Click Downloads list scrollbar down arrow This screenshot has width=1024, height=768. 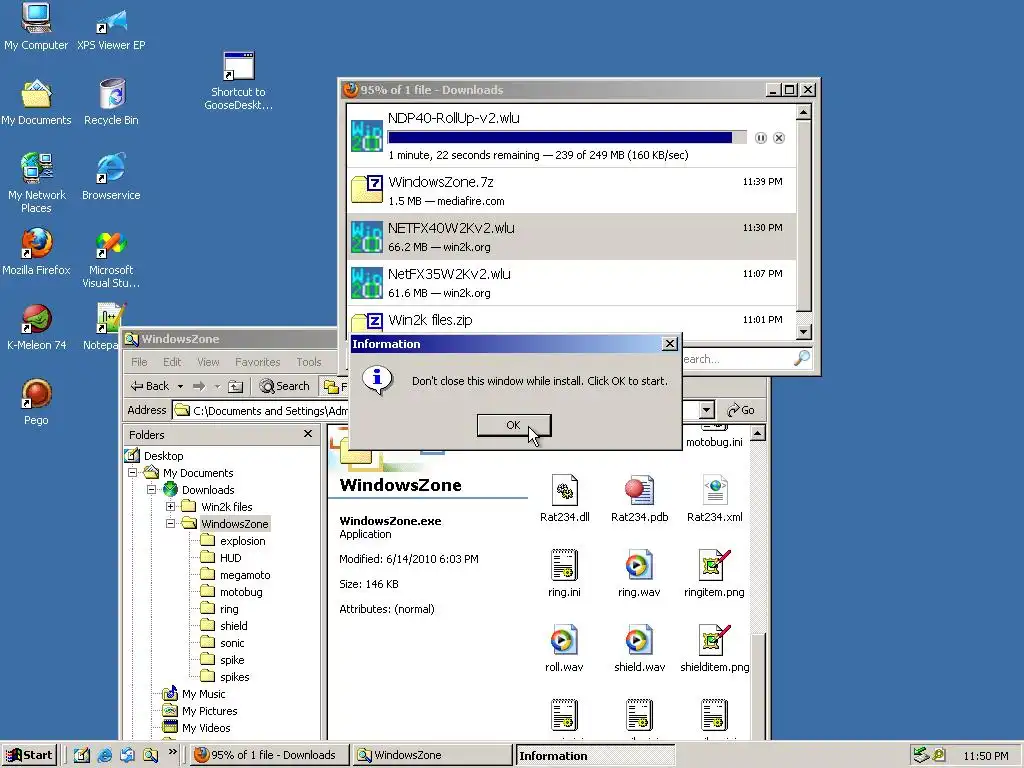[804, 332]
